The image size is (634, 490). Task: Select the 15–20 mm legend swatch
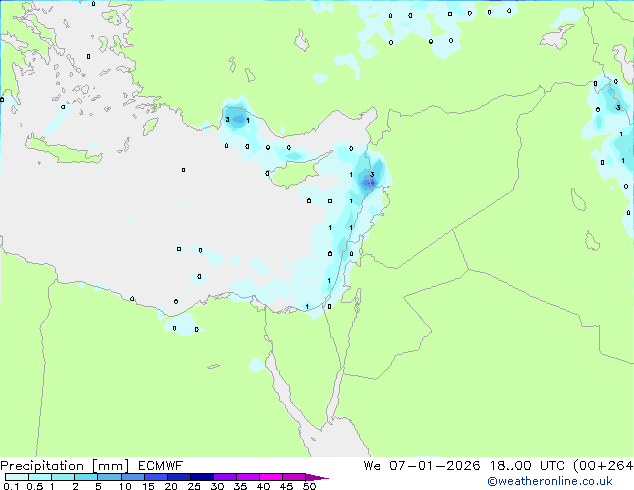pyautogui.click(x=155, y=477)
